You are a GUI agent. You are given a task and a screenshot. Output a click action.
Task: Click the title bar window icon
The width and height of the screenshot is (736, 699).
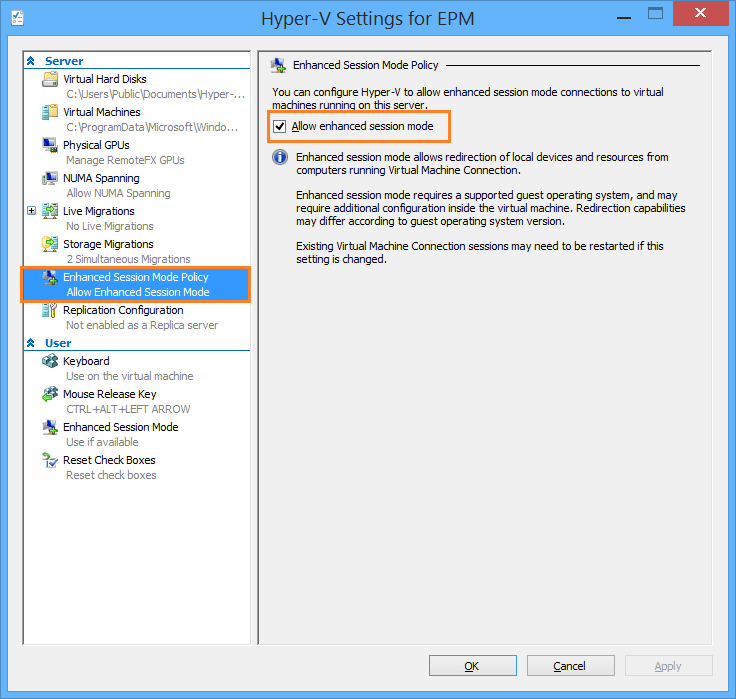coord(18,18)
